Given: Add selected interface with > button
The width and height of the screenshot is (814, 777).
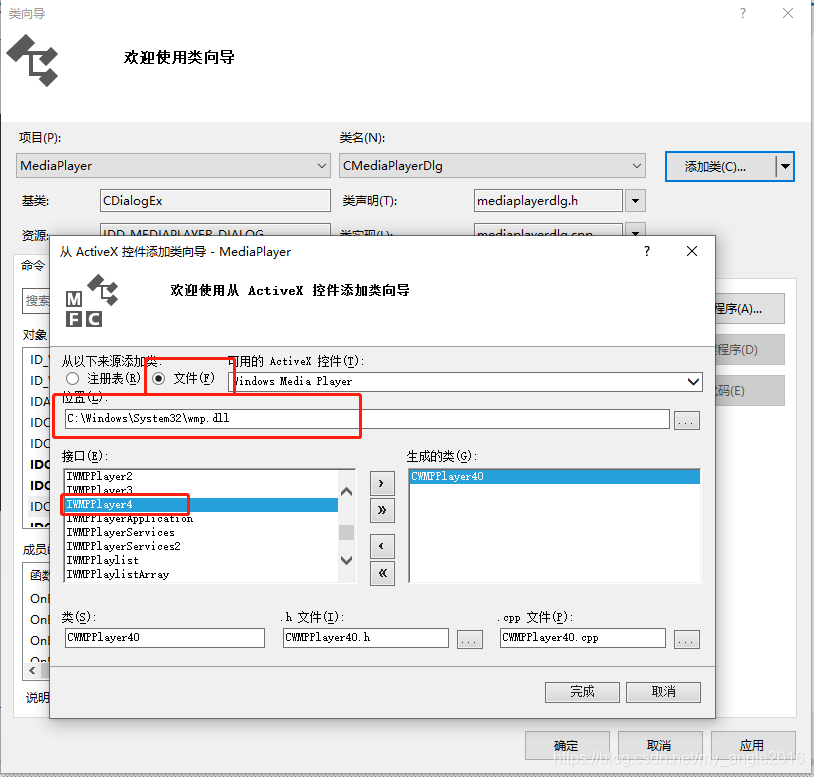Looking at the screenshot, I should (382, 484).
